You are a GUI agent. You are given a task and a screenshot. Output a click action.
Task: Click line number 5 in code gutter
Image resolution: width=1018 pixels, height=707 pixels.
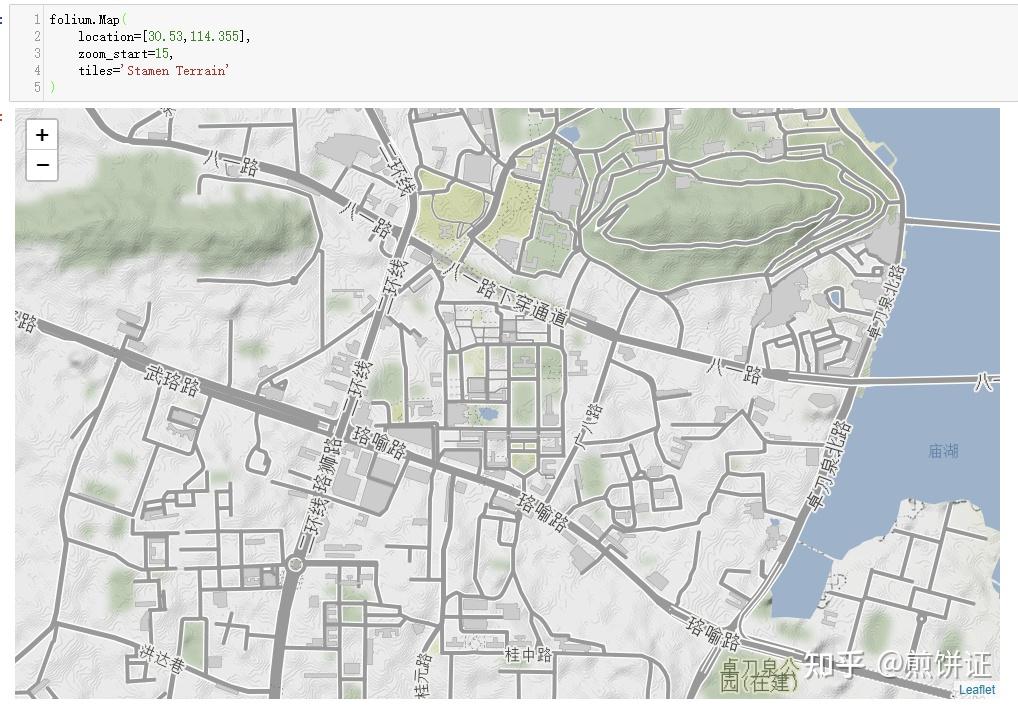click(38, 87)
